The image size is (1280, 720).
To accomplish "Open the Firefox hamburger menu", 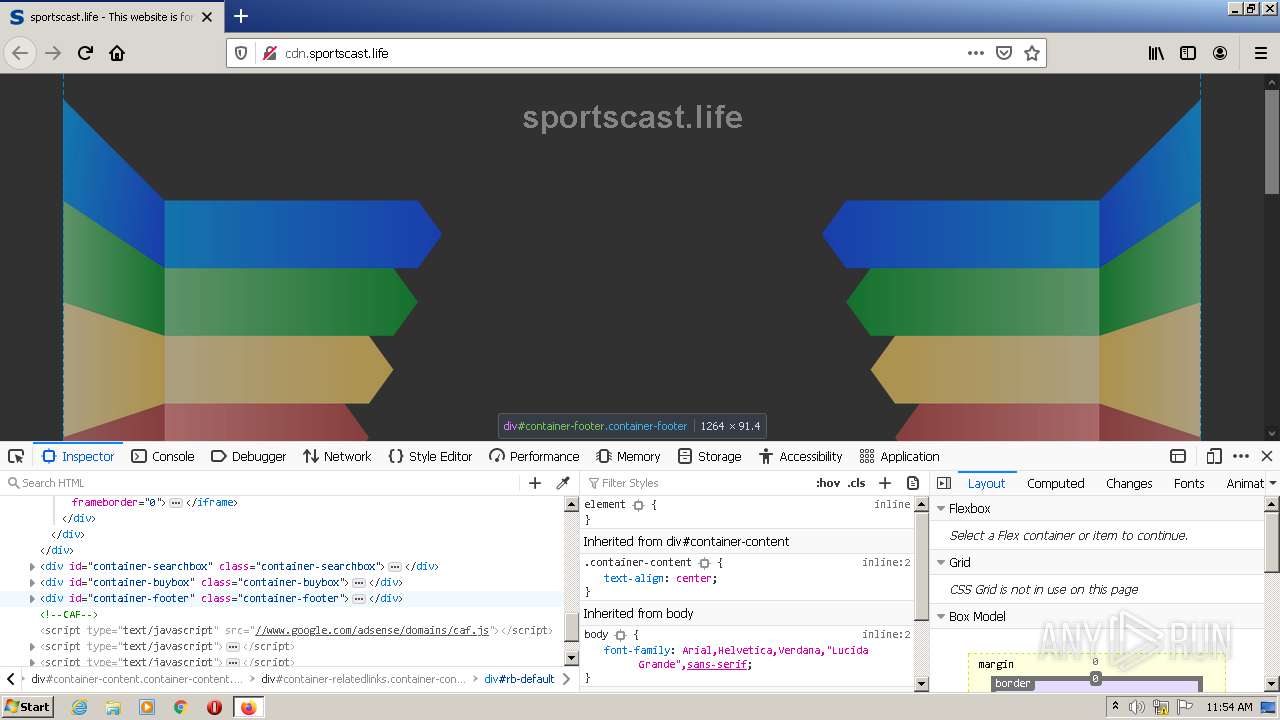I will [x=1260, y=53].
